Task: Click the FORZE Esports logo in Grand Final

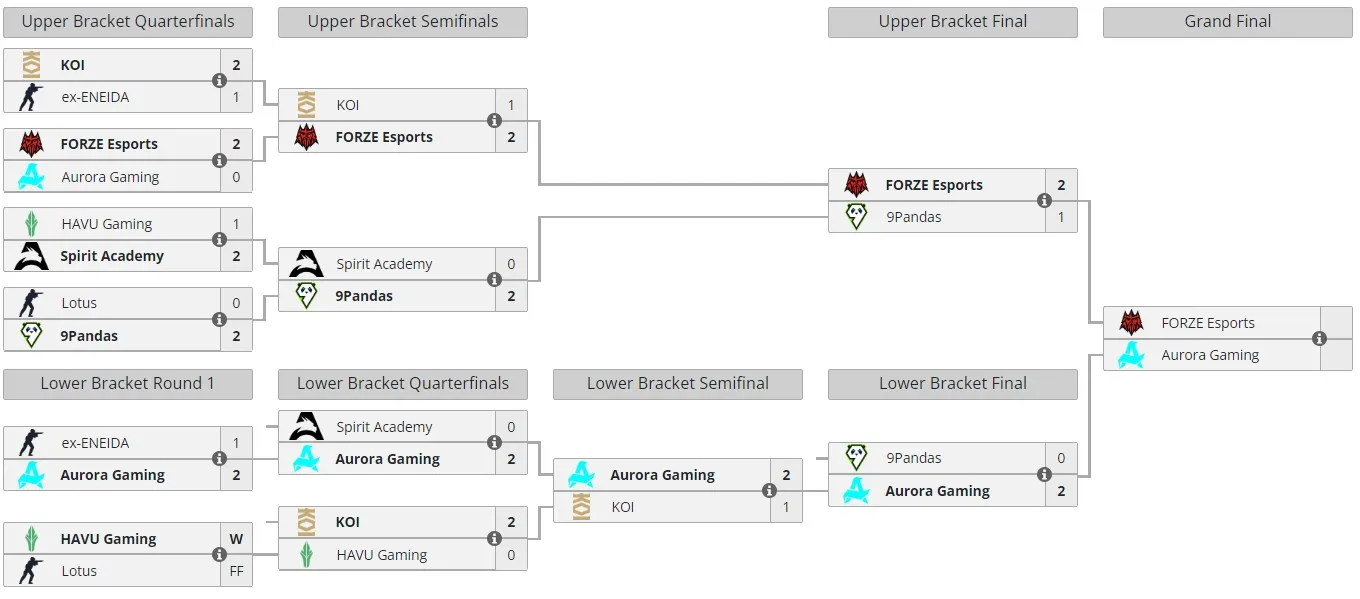Action: point(1131,323)
